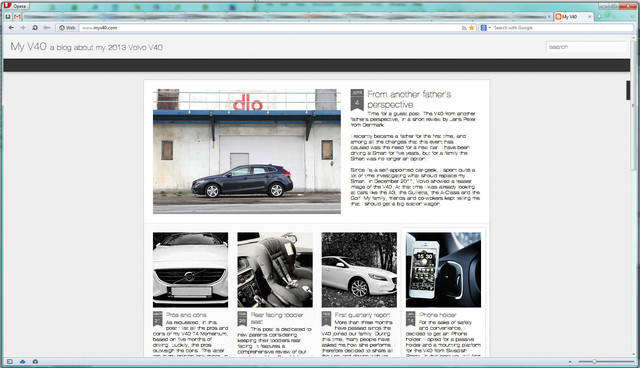Open the First quarterly report post
Image resolution: width=640 pixels, height=368 pixels.
362,315
